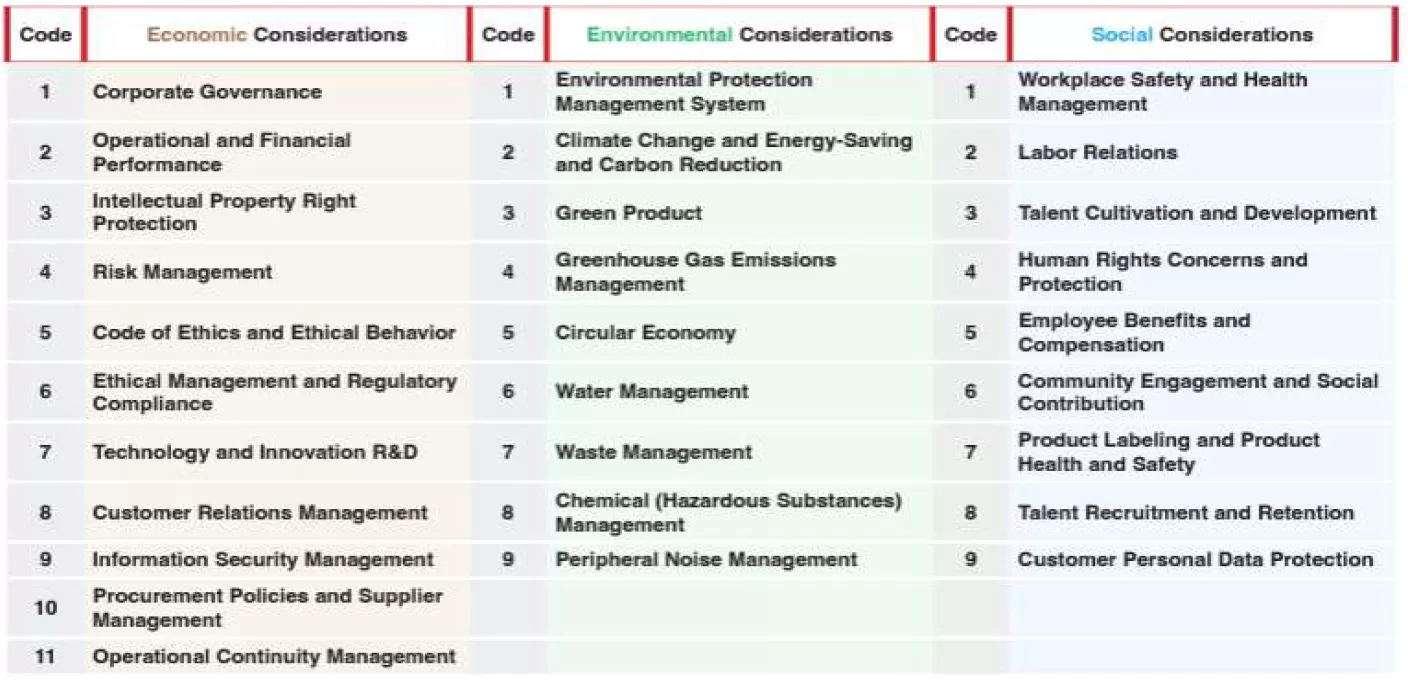Viewport: 1408px width, 685px height.
Task: Select the Waste Management entry
Action: click(x=653, y=452)
